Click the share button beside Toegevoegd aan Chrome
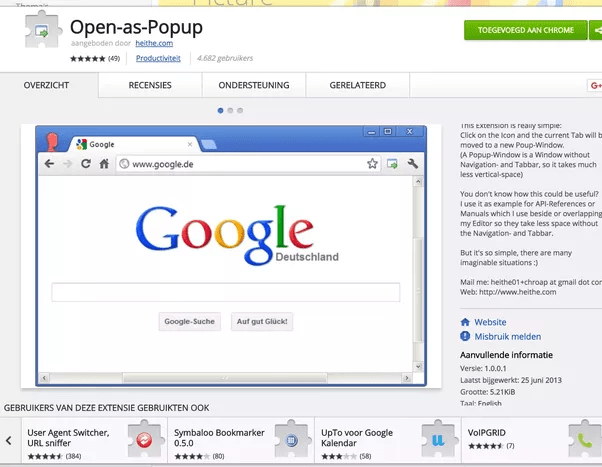The image size is (602, 467). [596, 30]
